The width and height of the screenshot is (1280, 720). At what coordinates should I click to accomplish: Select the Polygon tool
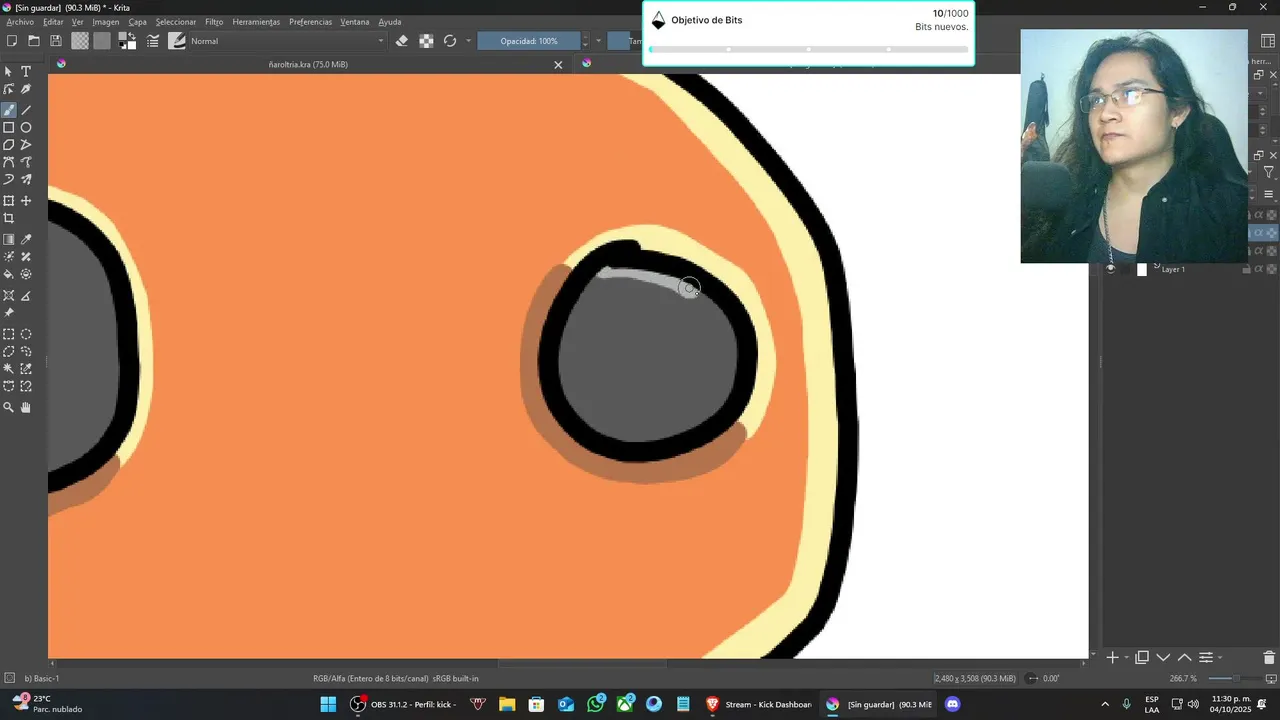click(x=9, y=145)
